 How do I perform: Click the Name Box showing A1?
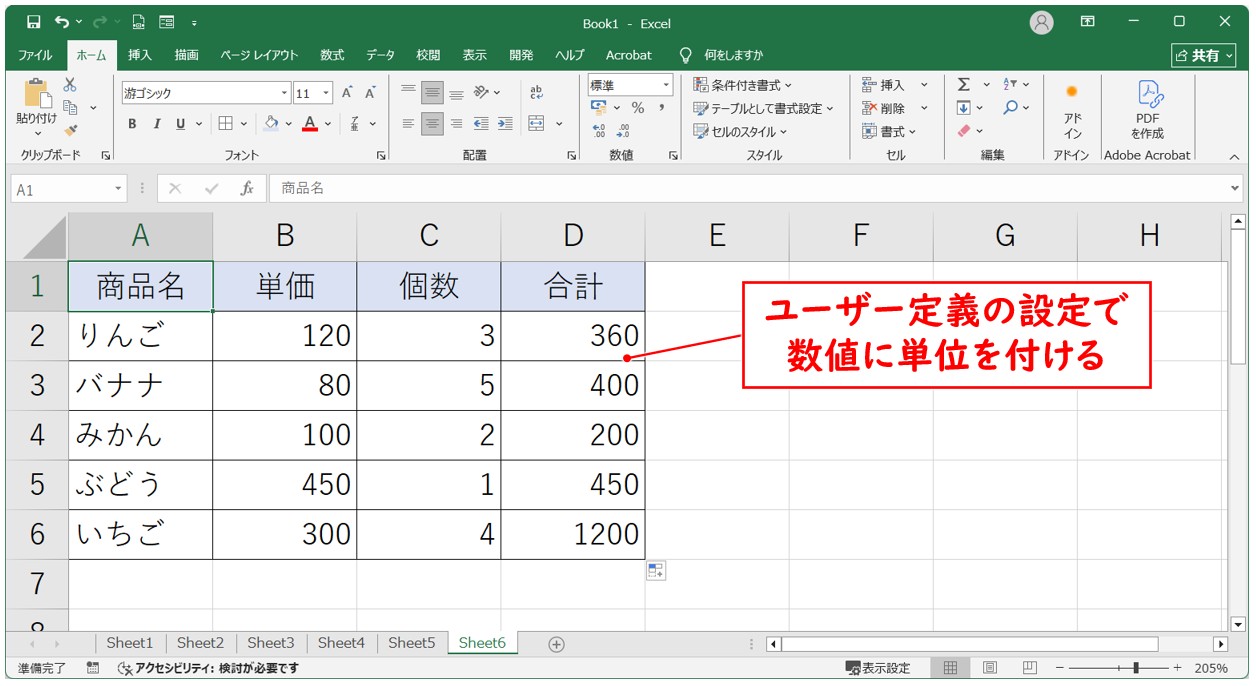click(x=60, y=189)
